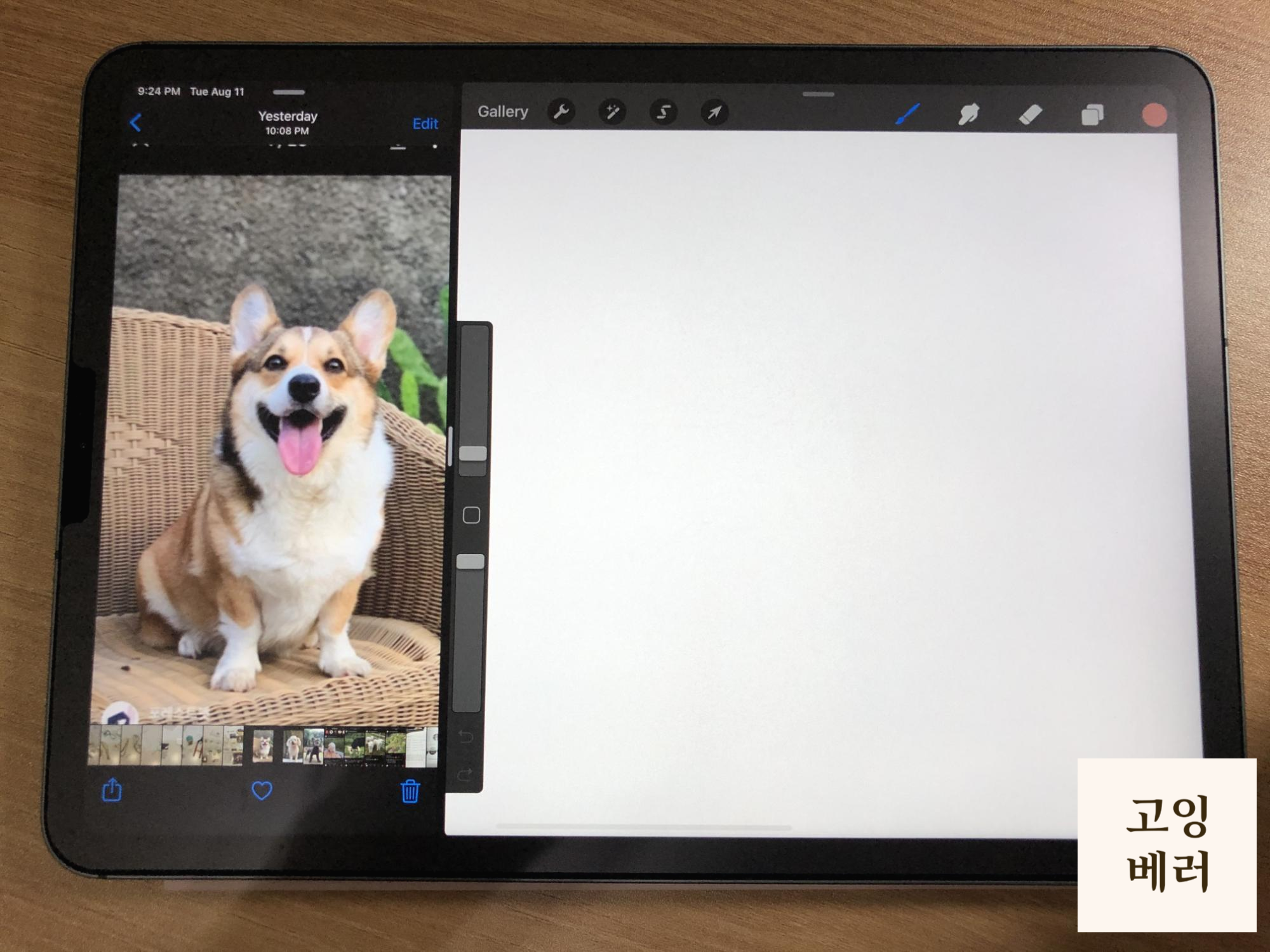Screen dimensions: 1270x952
Task: Click the brush size slider handle
Action: (x=472, y=453)
